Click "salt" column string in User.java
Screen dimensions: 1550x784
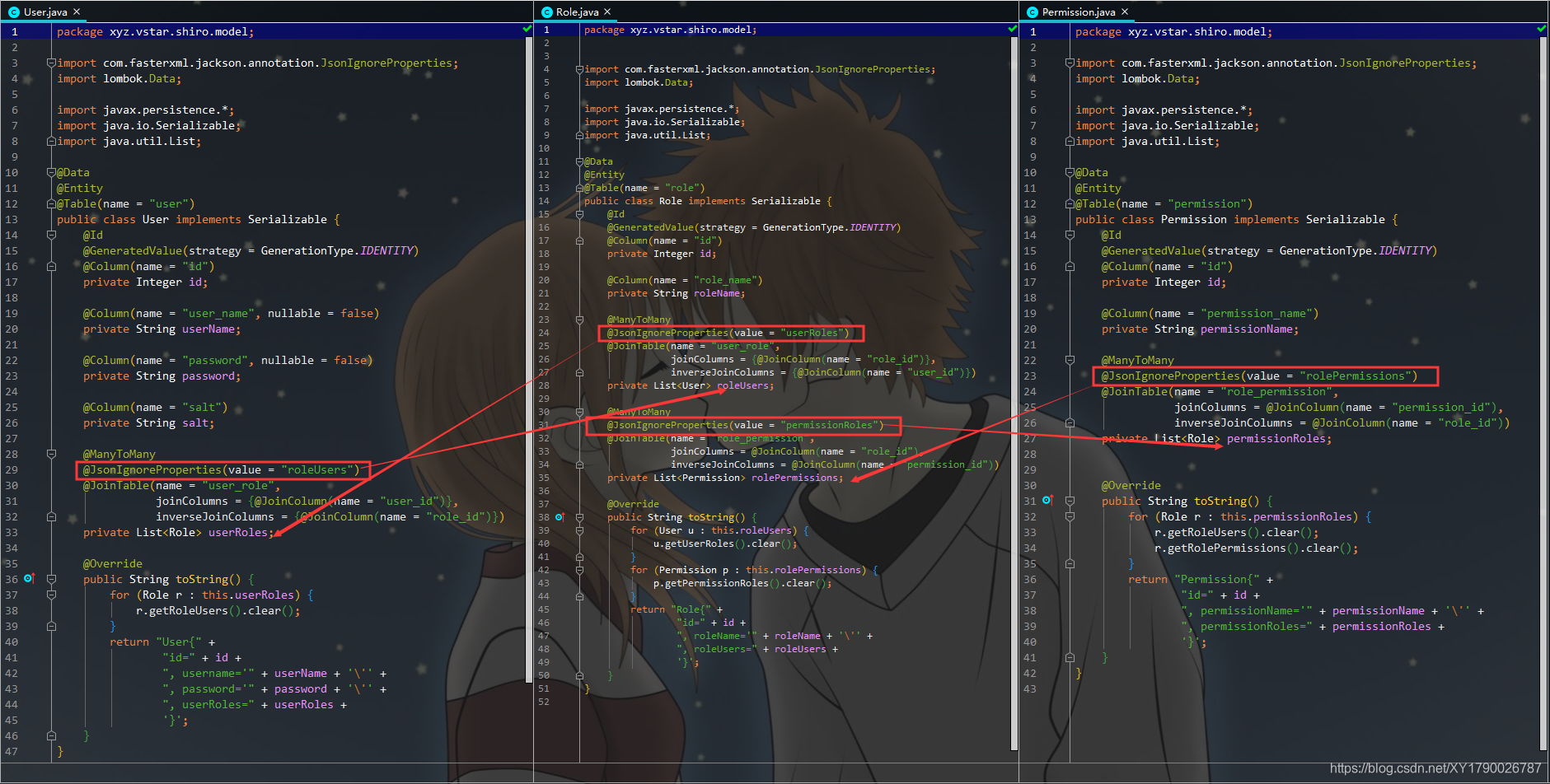tap(202, 407)
